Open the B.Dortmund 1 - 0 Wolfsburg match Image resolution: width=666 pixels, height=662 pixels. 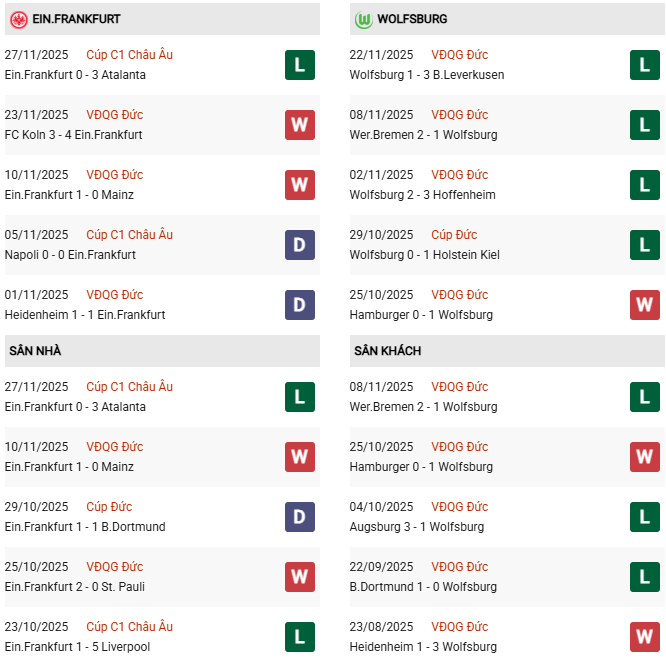(421, 587)
